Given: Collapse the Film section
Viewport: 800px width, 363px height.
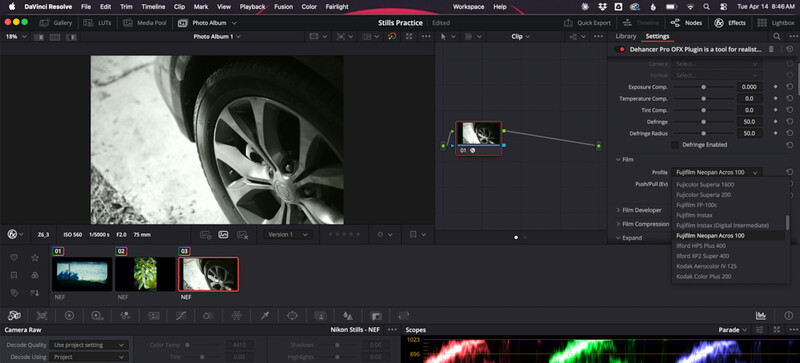Looking at the screenshot, I should click(625, 160).
